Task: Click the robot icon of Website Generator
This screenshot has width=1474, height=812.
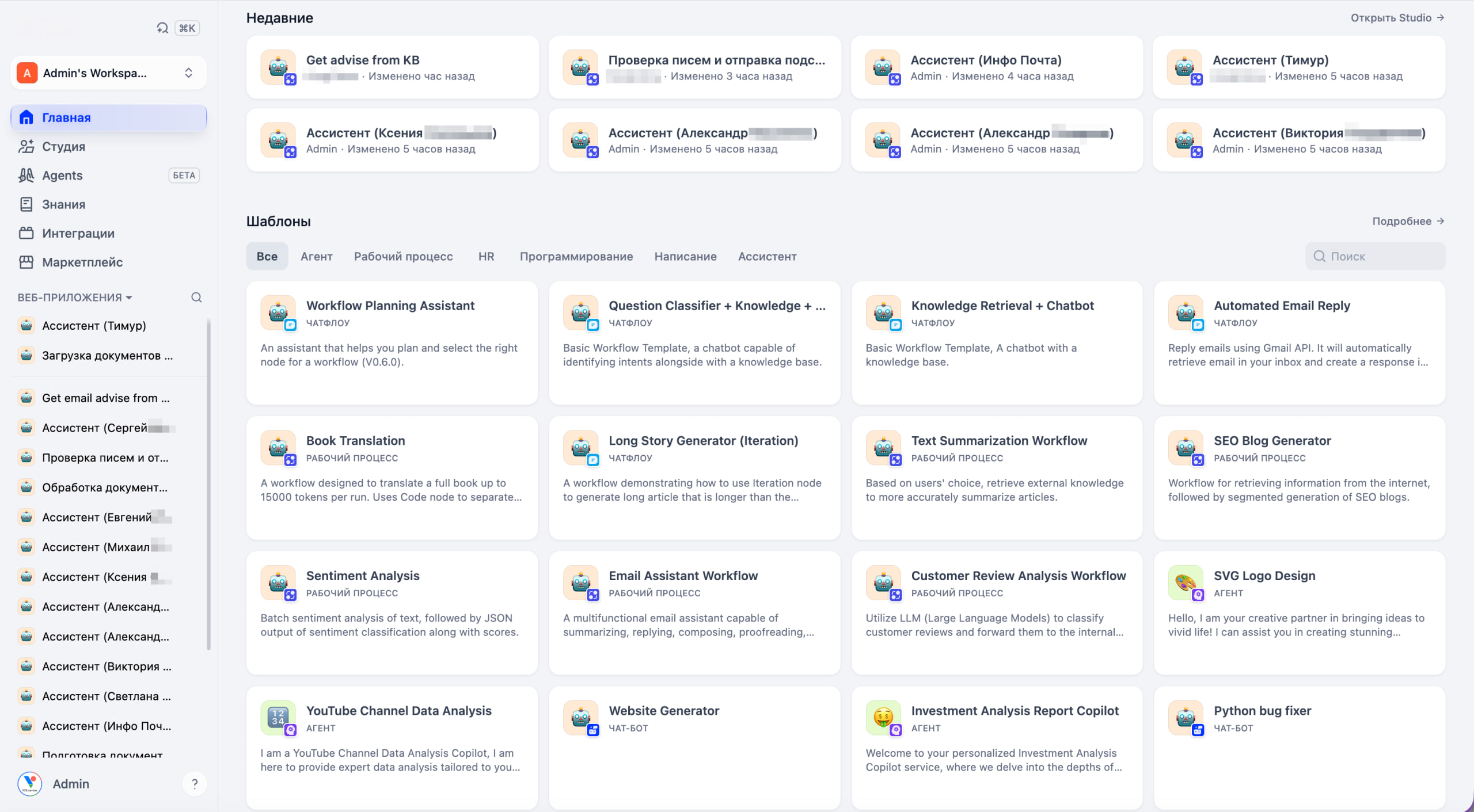Action: (580, 718)
